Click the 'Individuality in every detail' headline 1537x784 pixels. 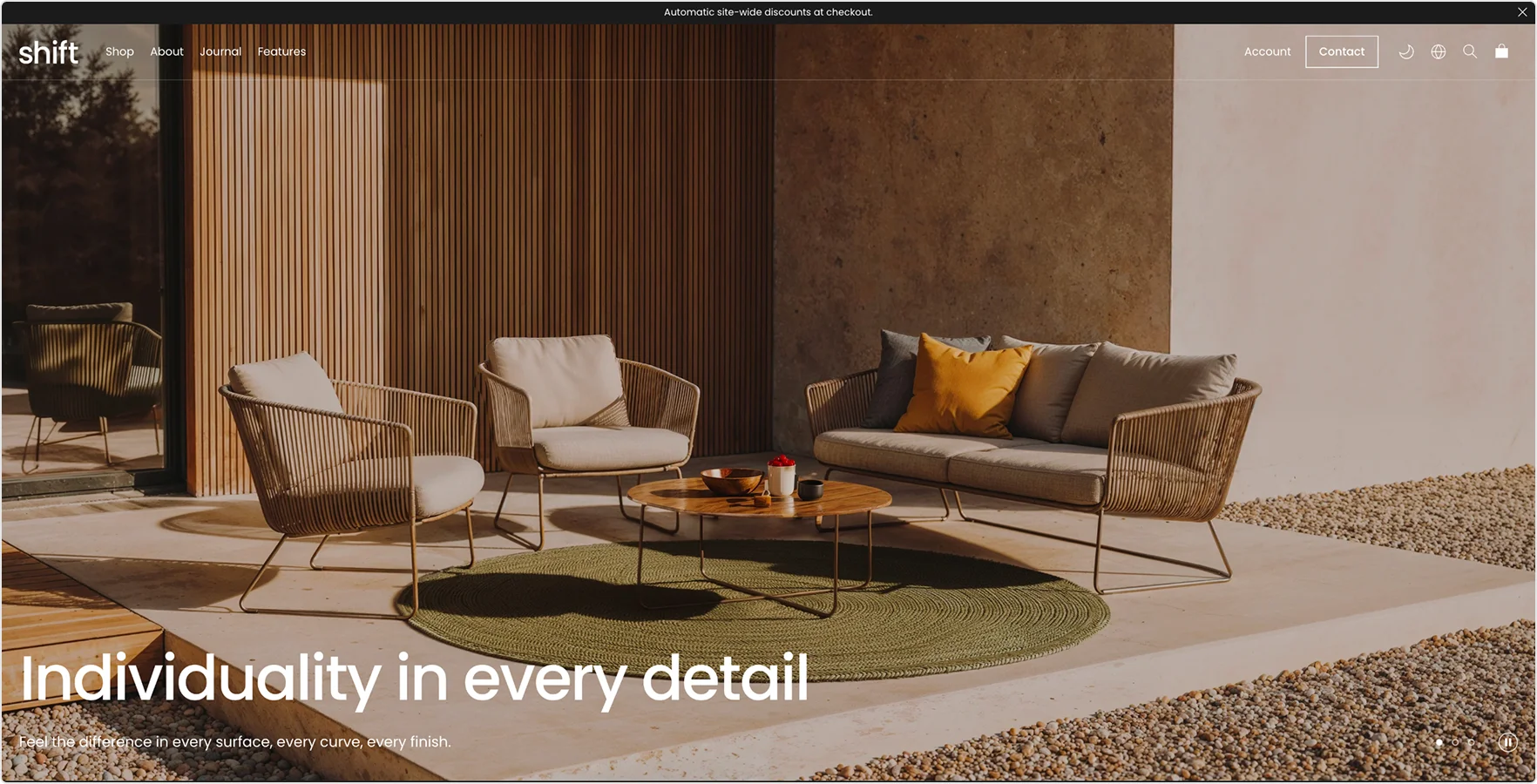tap(414, 678)
